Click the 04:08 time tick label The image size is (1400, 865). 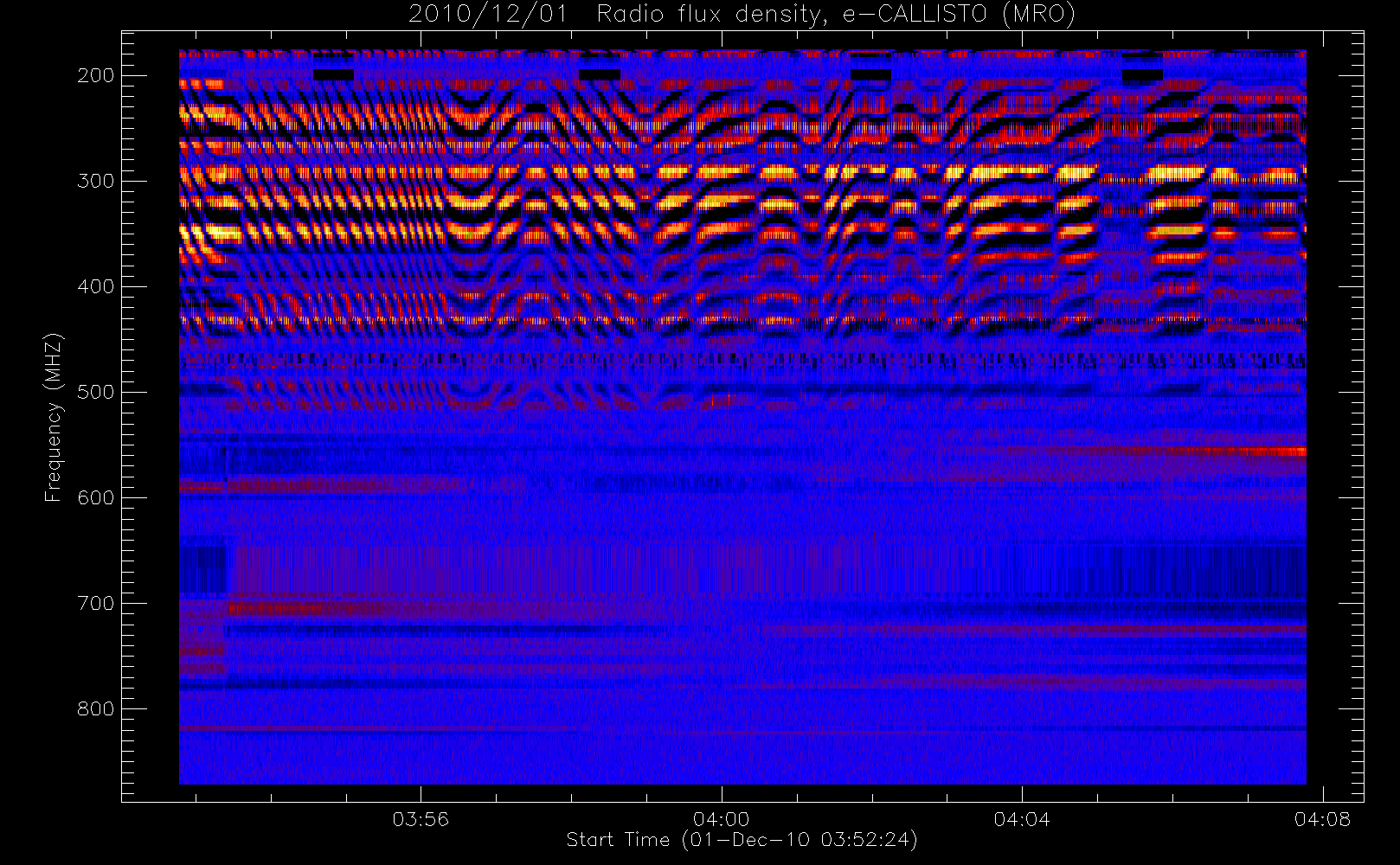tap(1322, 818)
